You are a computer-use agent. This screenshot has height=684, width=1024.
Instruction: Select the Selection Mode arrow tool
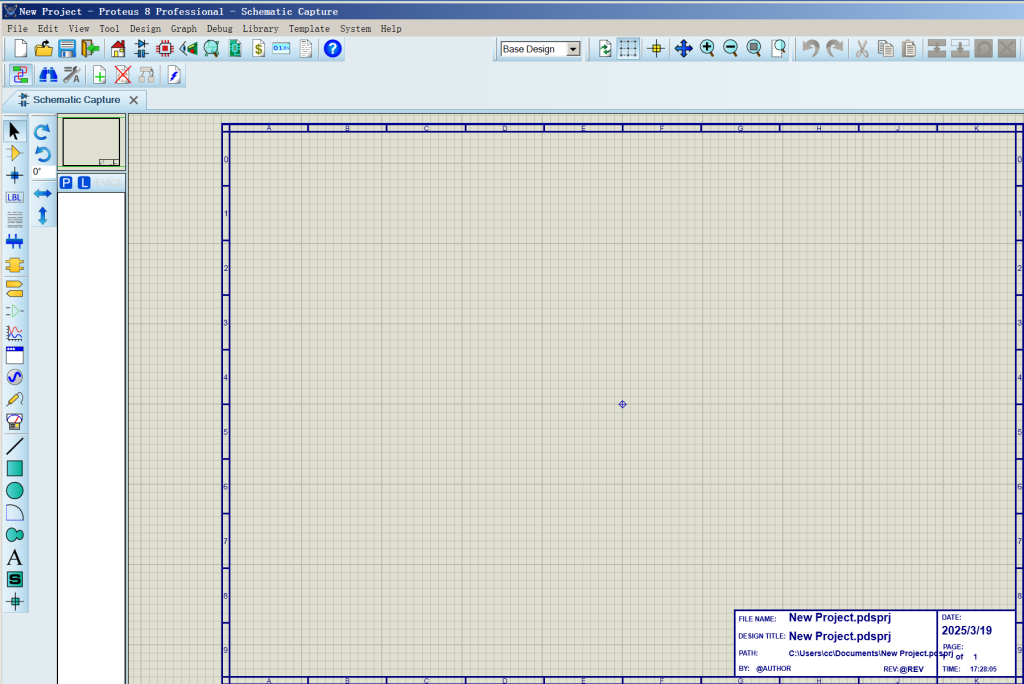coord(14,131)
